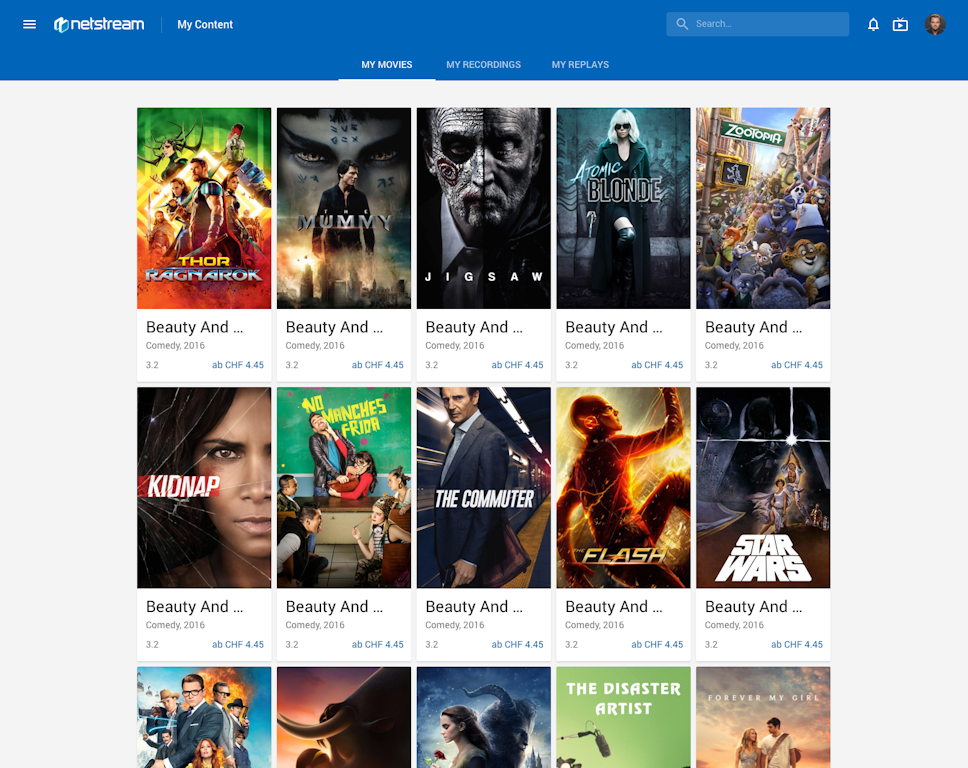Click the My Content header title
The width and height of the screenshot is (968, 768).
click(x=205, y=24)
